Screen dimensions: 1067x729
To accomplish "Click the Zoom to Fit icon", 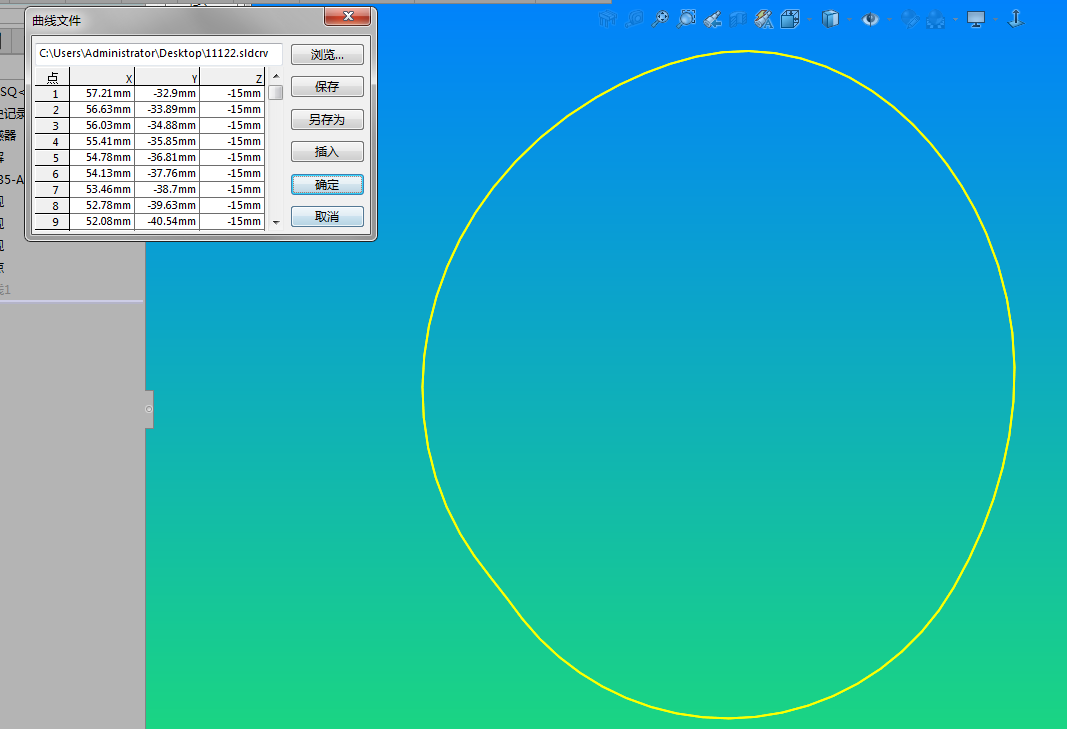I will tap(660, 18).
